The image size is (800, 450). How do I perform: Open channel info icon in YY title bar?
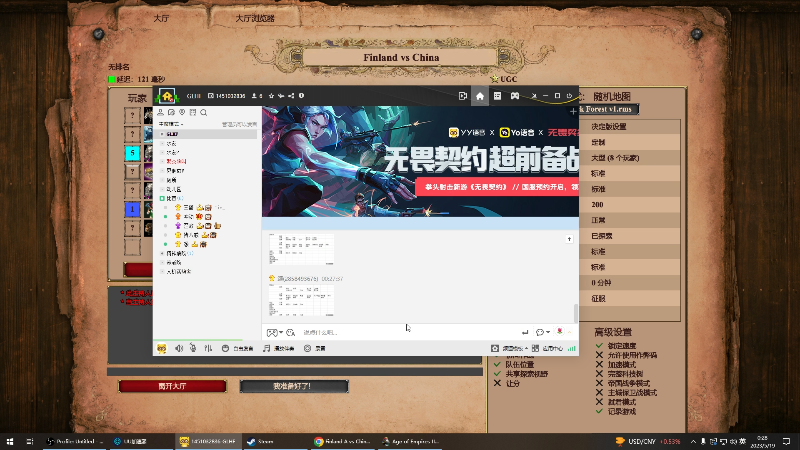click(302, 96)
